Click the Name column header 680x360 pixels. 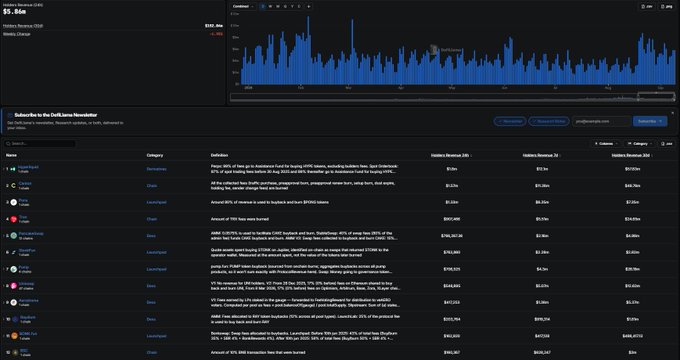point(11,155)
